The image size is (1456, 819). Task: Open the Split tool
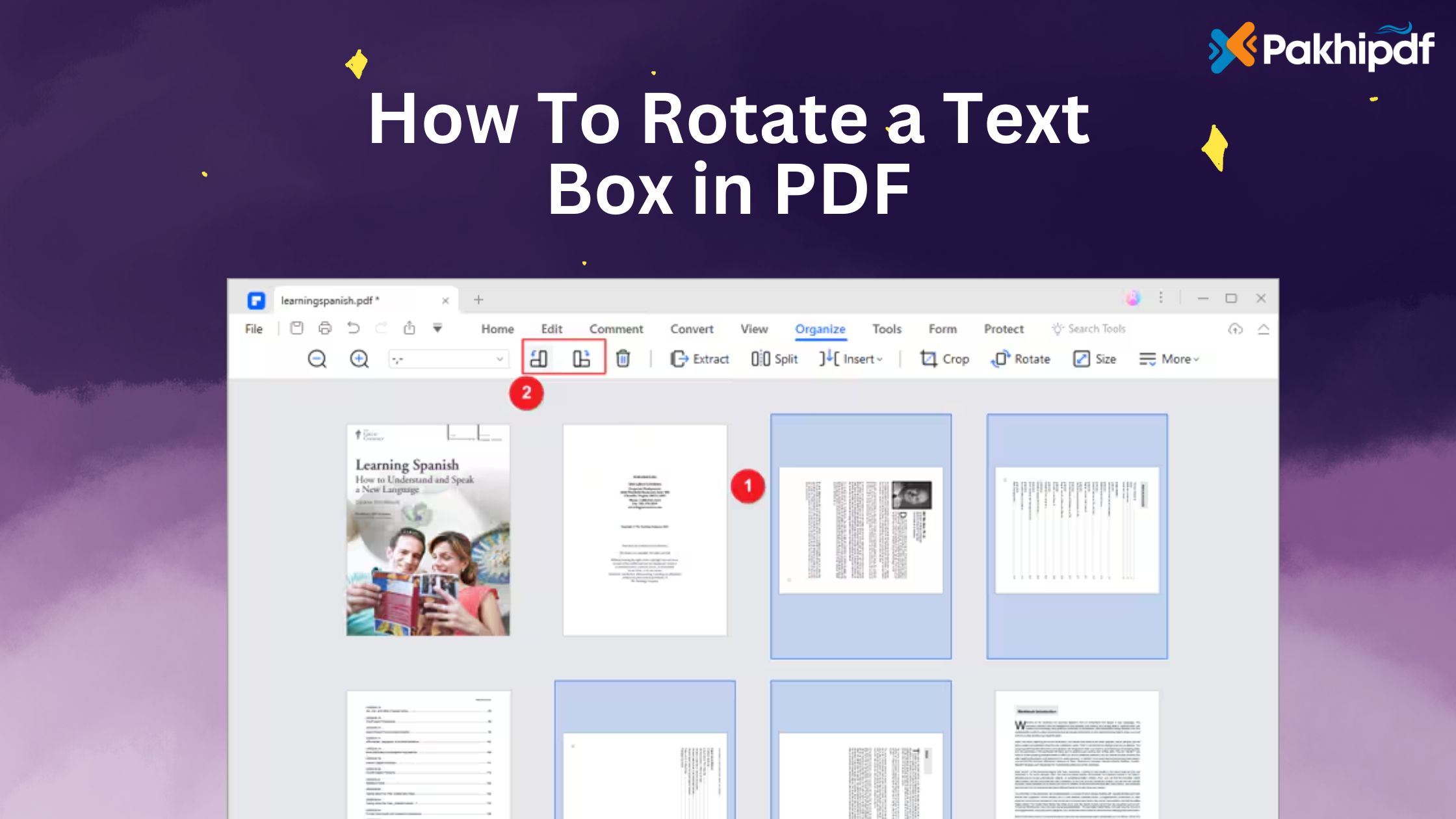pos(773,359)
